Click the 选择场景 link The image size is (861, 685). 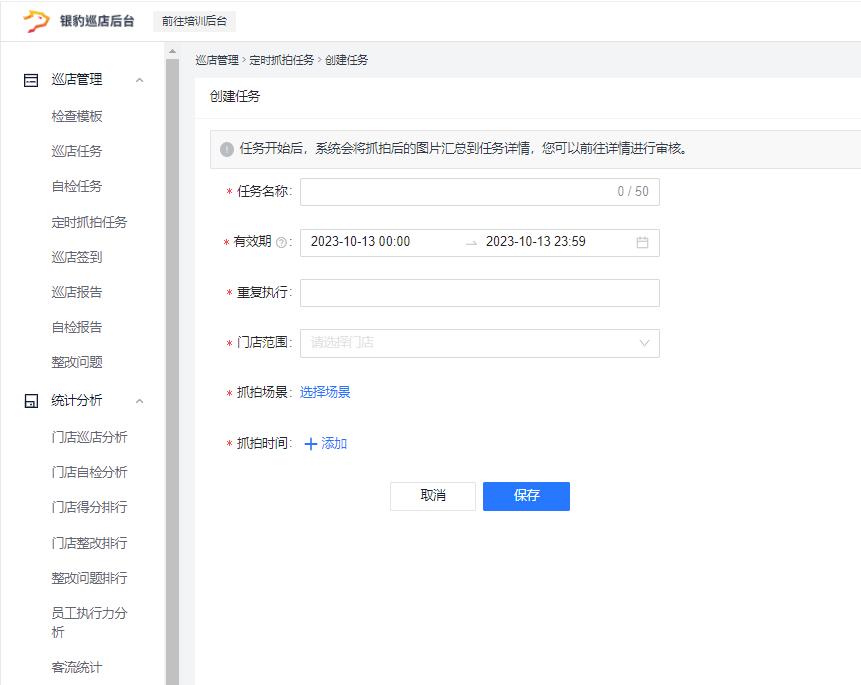click(325, 392)
